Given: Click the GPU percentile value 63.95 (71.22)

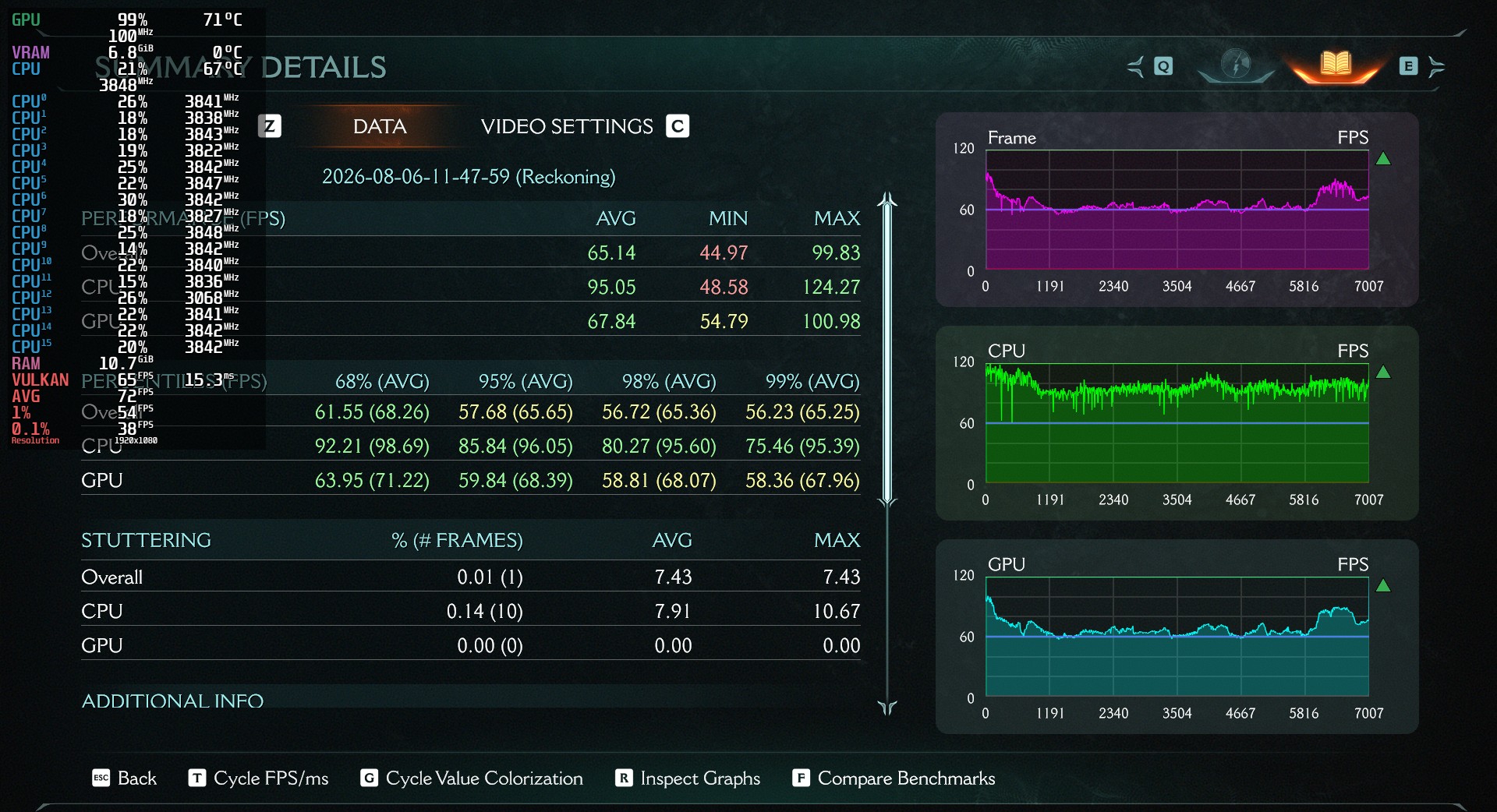Looking at the screenshot, I should 372,480.
